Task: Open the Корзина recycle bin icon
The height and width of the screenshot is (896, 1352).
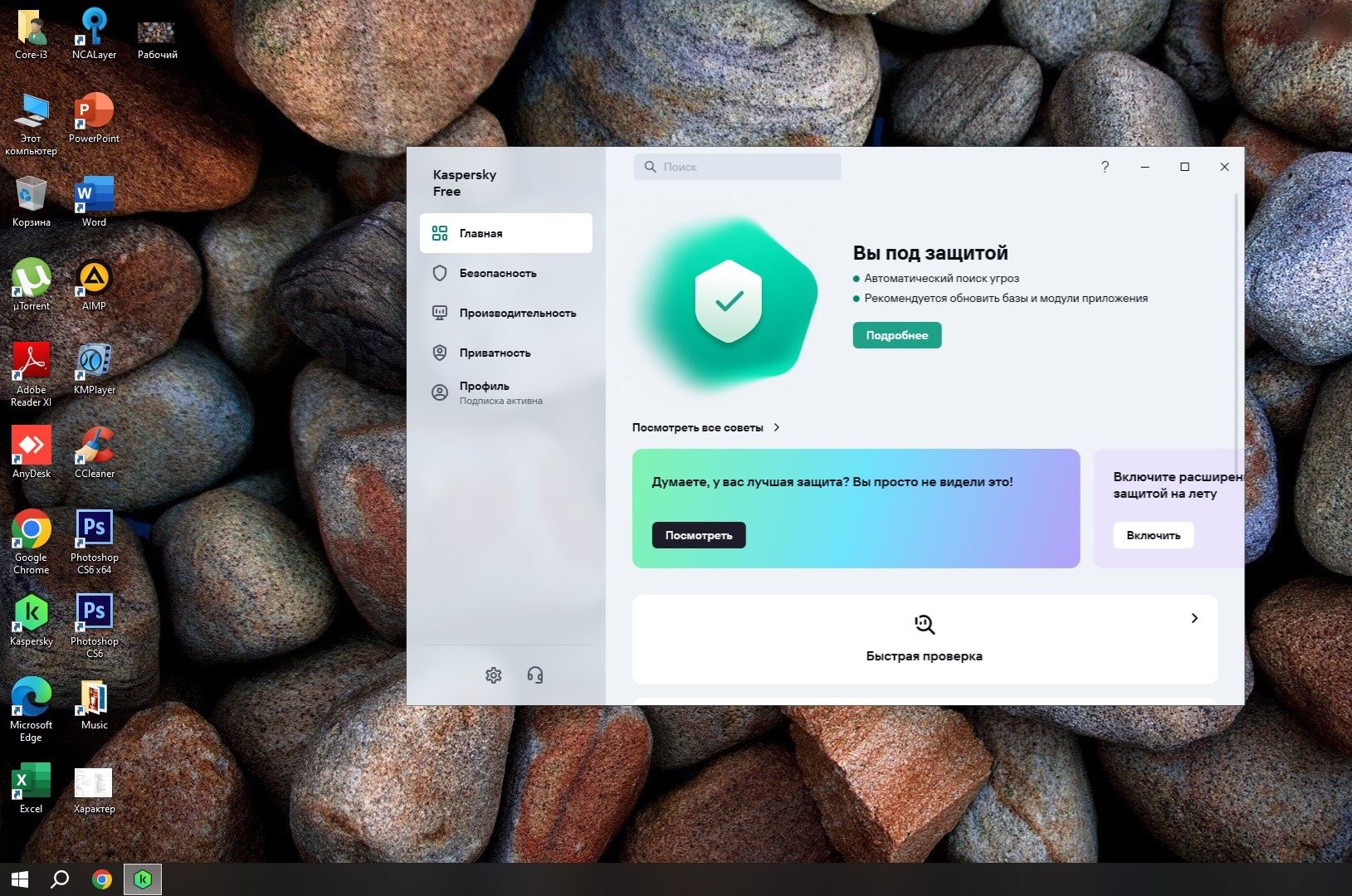Action: click(x=32, y=202)
